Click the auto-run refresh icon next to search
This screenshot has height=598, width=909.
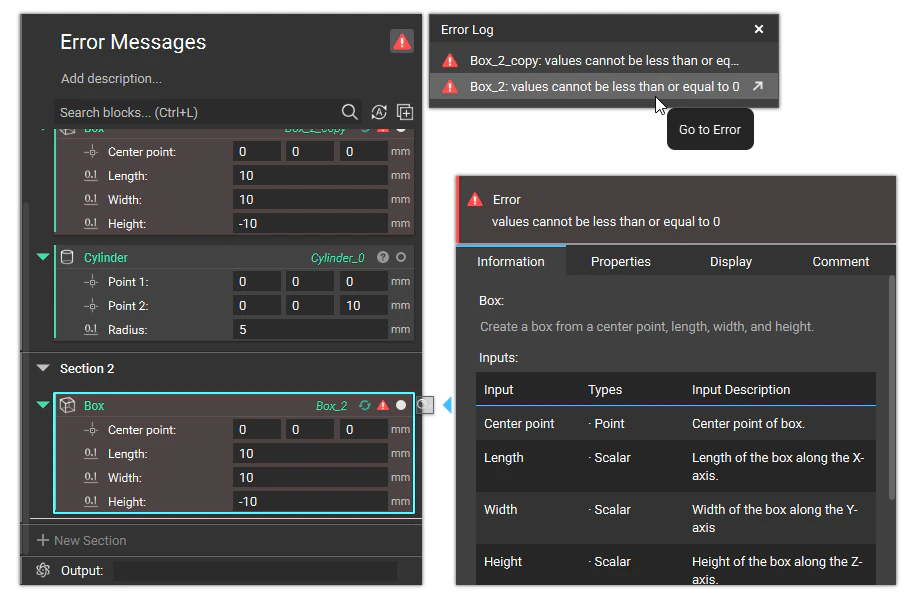[379, 112]
